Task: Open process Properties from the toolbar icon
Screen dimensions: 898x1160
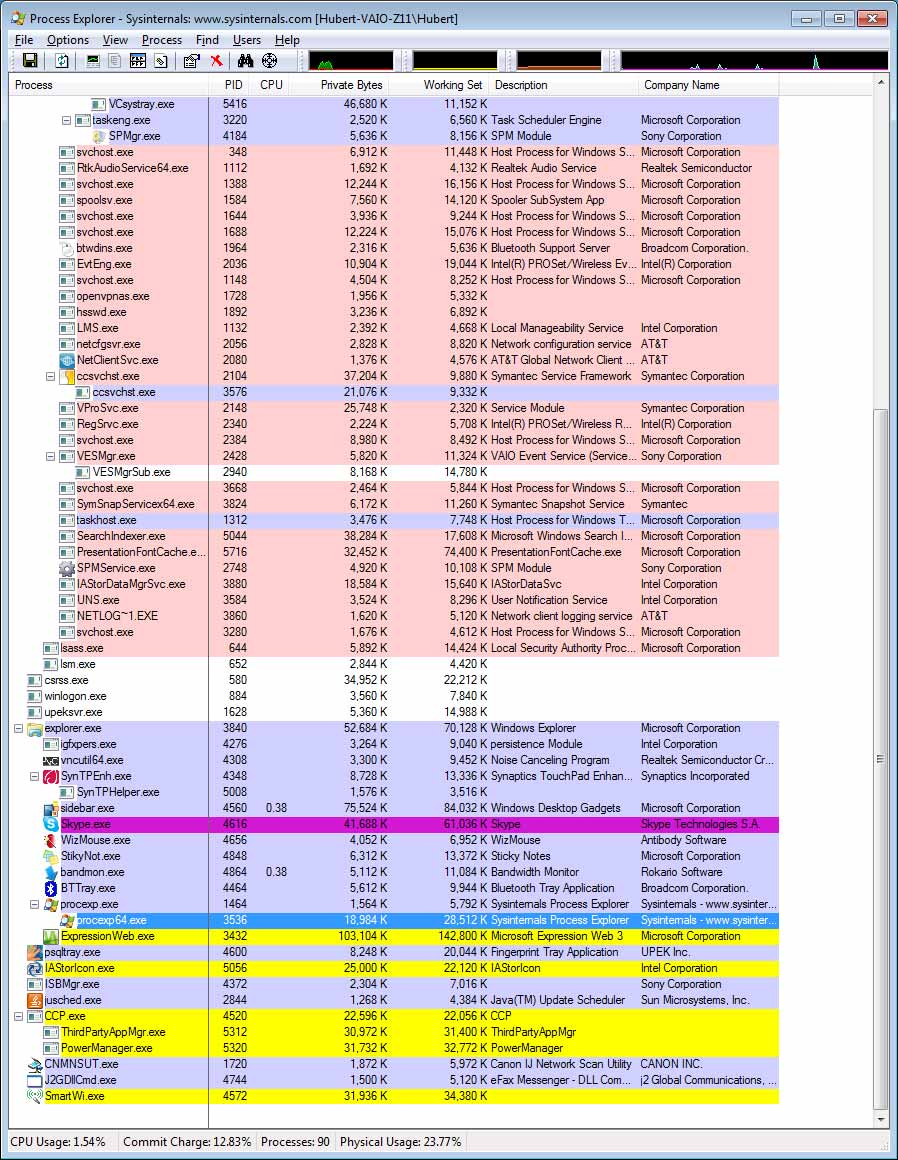Action: click(192, 61)
